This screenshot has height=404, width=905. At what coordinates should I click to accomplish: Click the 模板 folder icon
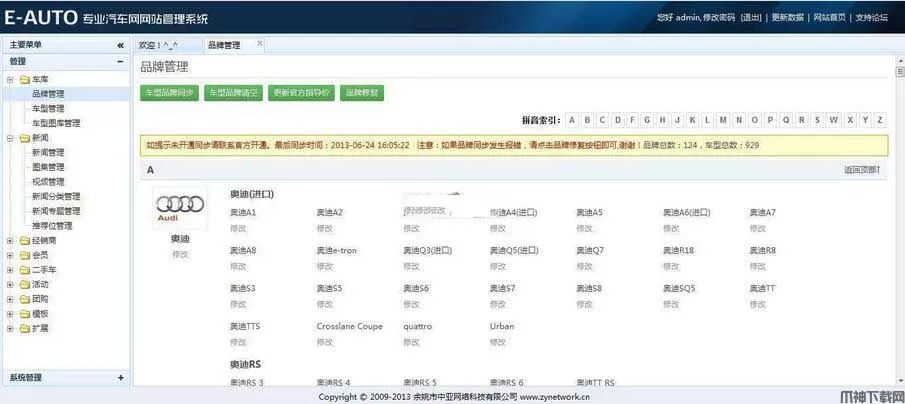point(24,314)
